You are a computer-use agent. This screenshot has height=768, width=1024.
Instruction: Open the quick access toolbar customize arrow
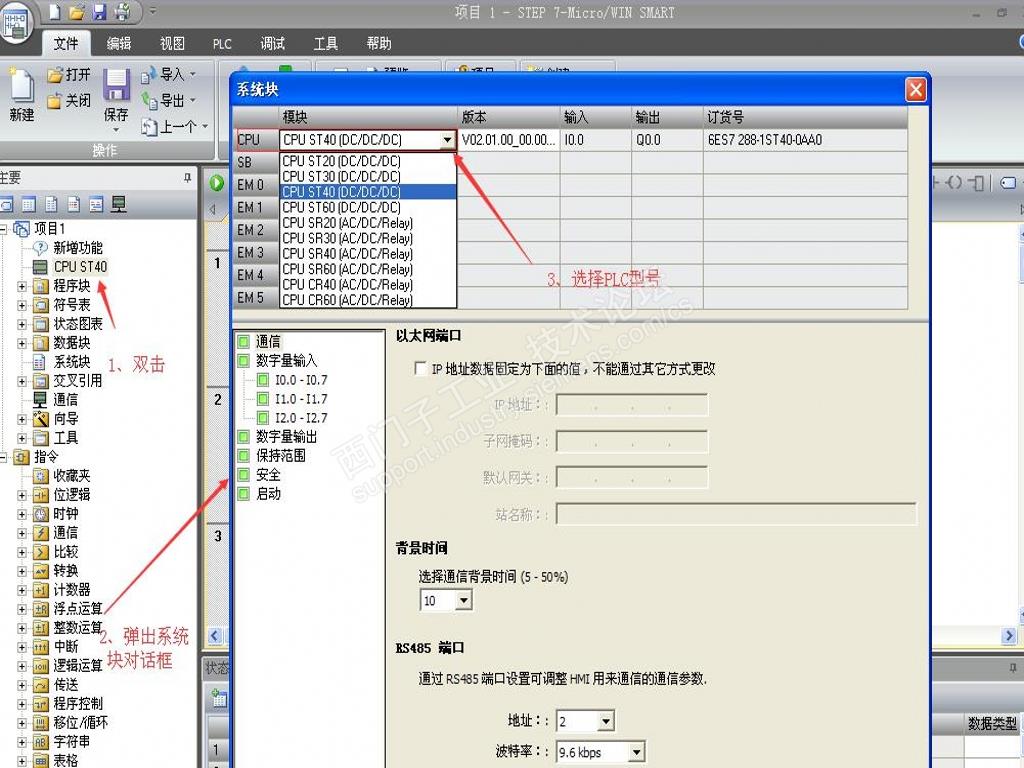152,11
